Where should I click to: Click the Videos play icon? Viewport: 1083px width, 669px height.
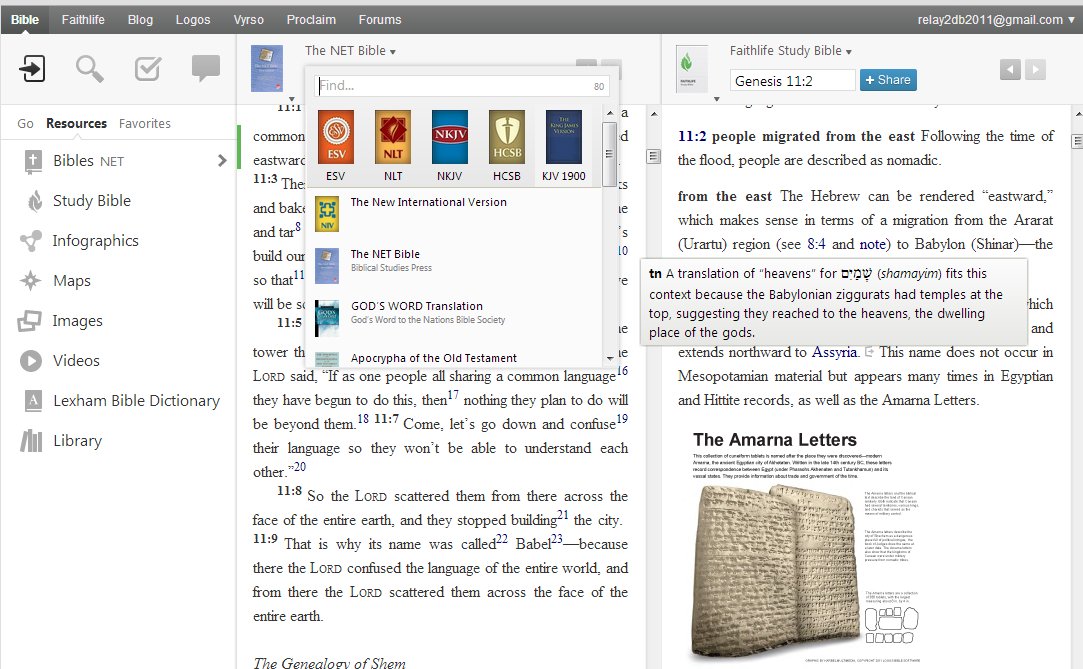[30, 361]
